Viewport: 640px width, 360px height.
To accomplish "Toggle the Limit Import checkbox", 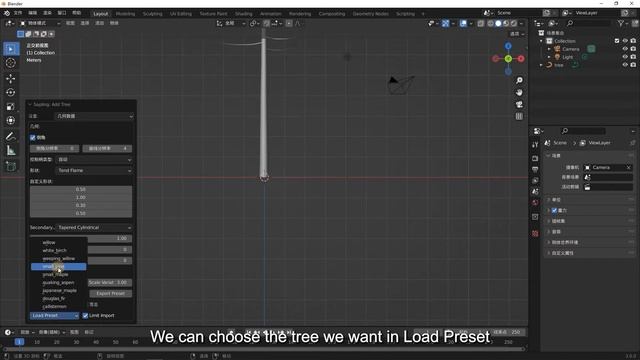I will pyautogui.click(x=85, y=316).
